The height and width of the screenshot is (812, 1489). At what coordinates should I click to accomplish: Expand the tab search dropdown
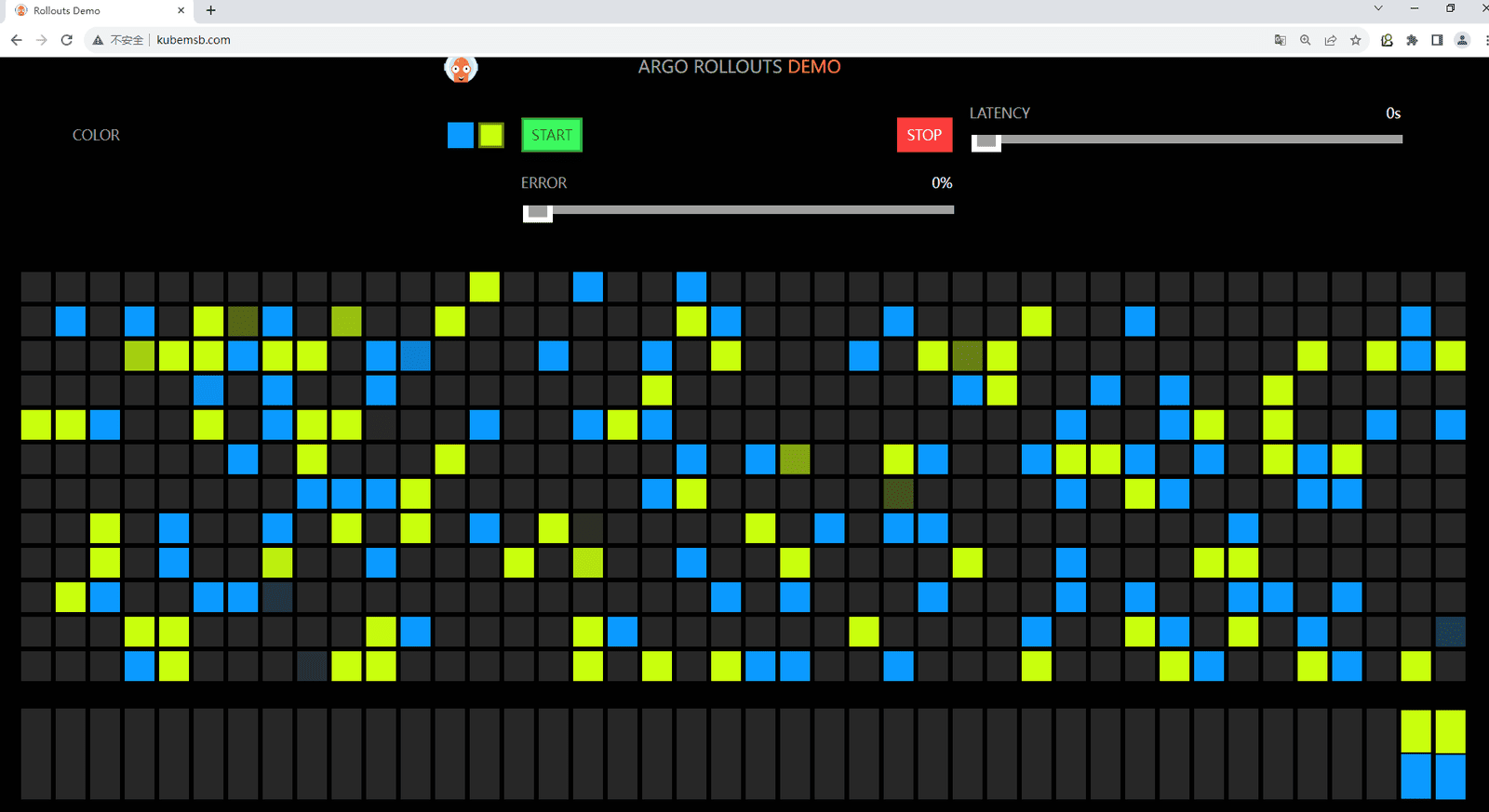pyautogui.click(x=1378, y=8)
